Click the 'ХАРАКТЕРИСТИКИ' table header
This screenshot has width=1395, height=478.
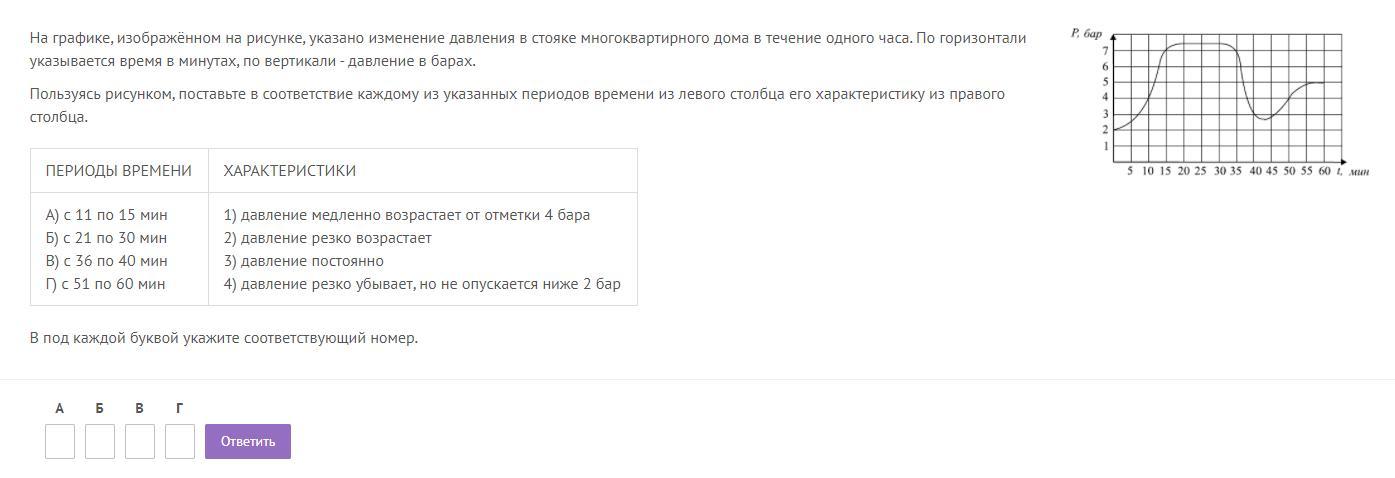(x=290, y=171)
